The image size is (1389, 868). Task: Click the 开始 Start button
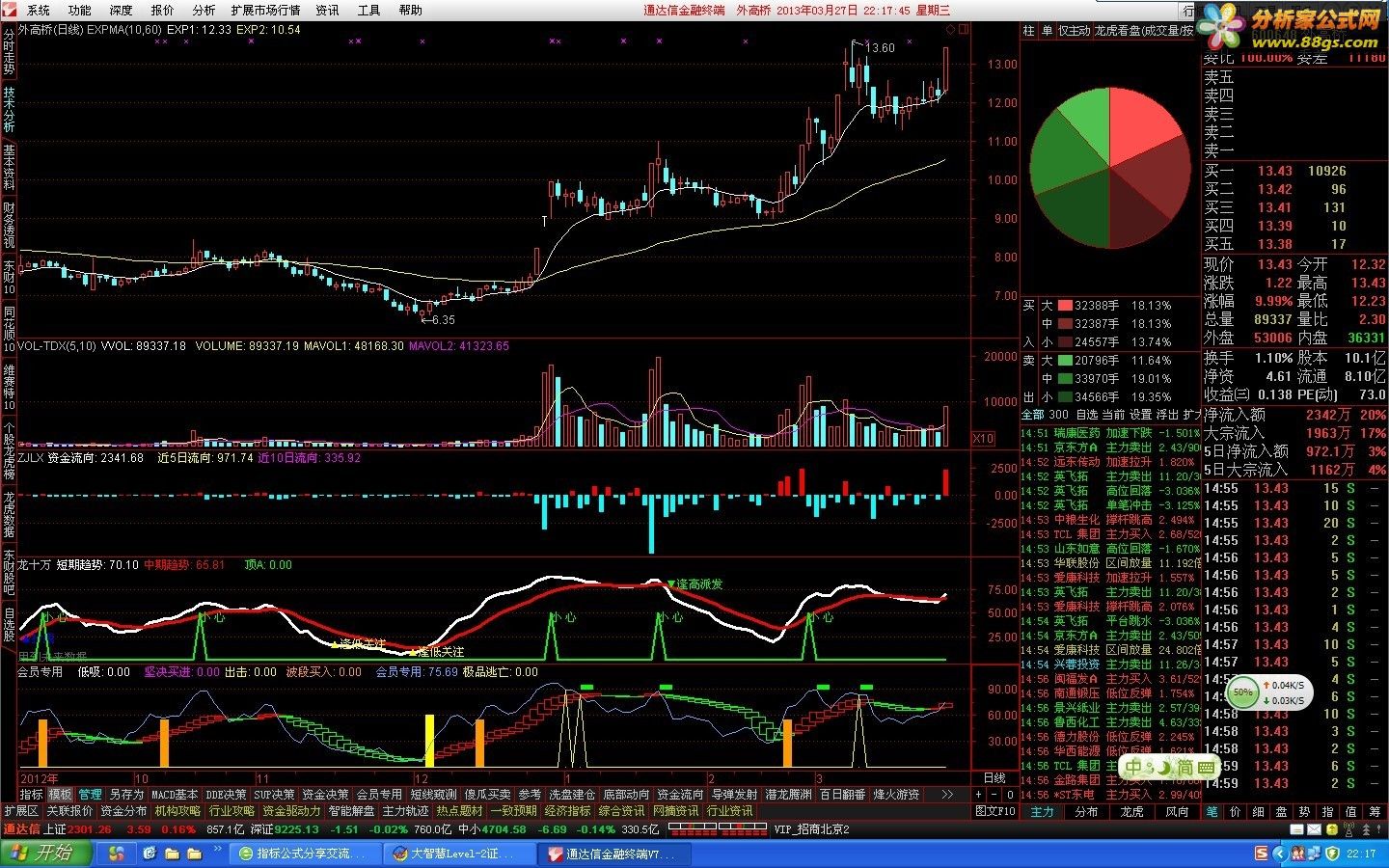[x=45, y=854]
